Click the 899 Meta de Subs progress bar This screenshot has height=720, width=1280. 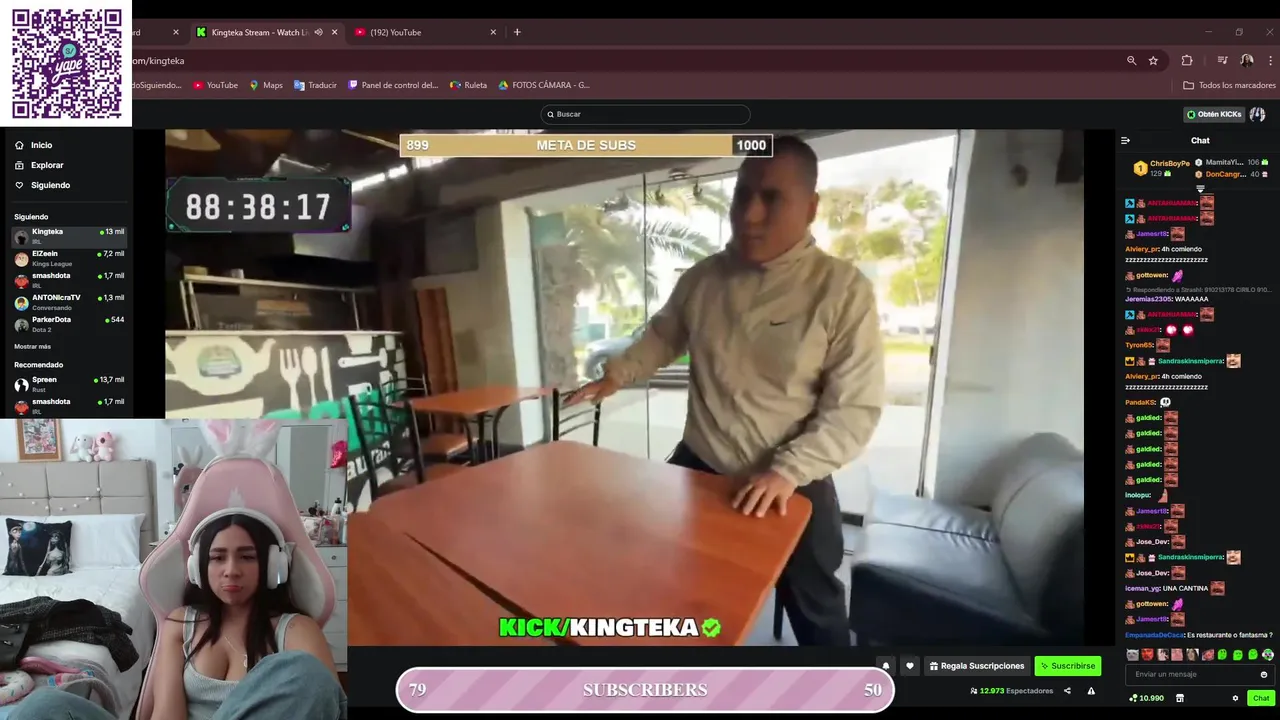click(x=585, y=145)
